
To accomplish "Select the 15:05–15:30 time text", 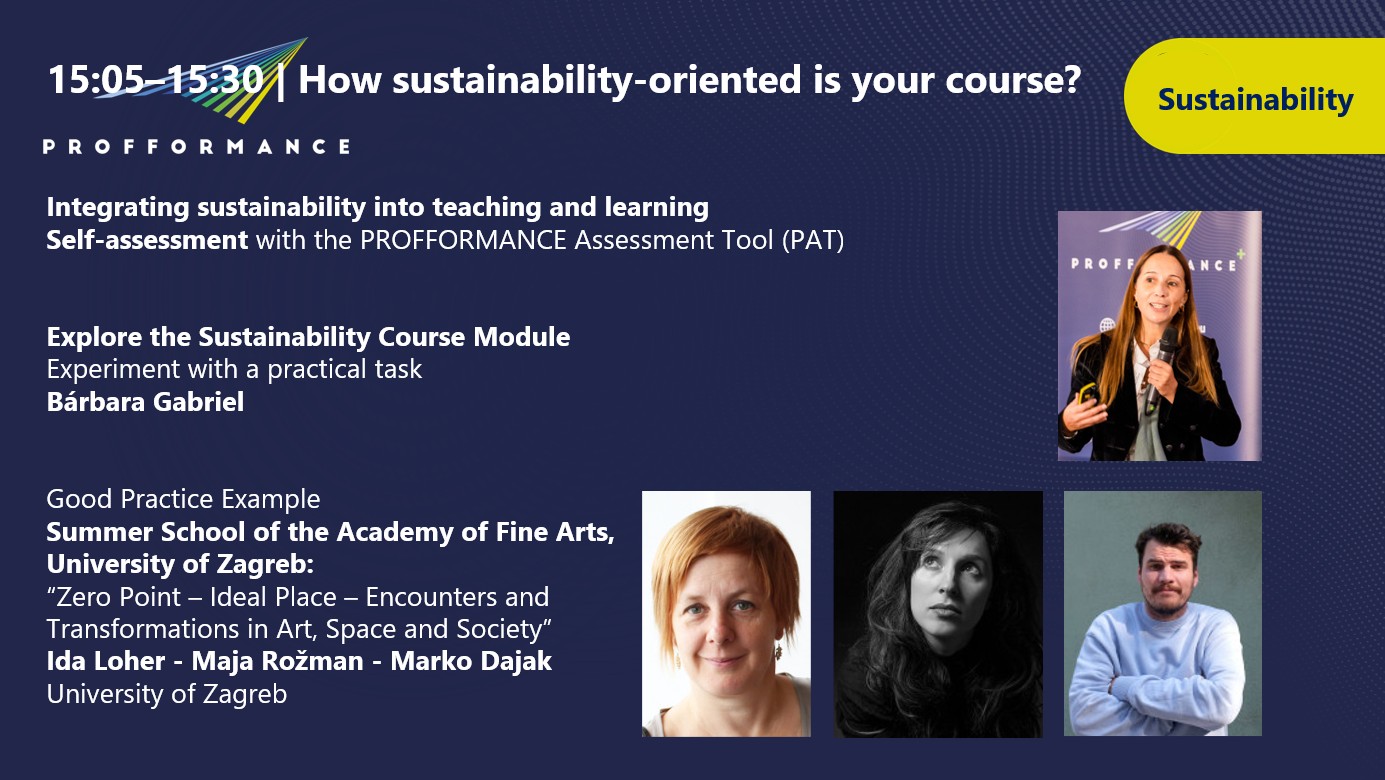I will (x=155, y=81).
